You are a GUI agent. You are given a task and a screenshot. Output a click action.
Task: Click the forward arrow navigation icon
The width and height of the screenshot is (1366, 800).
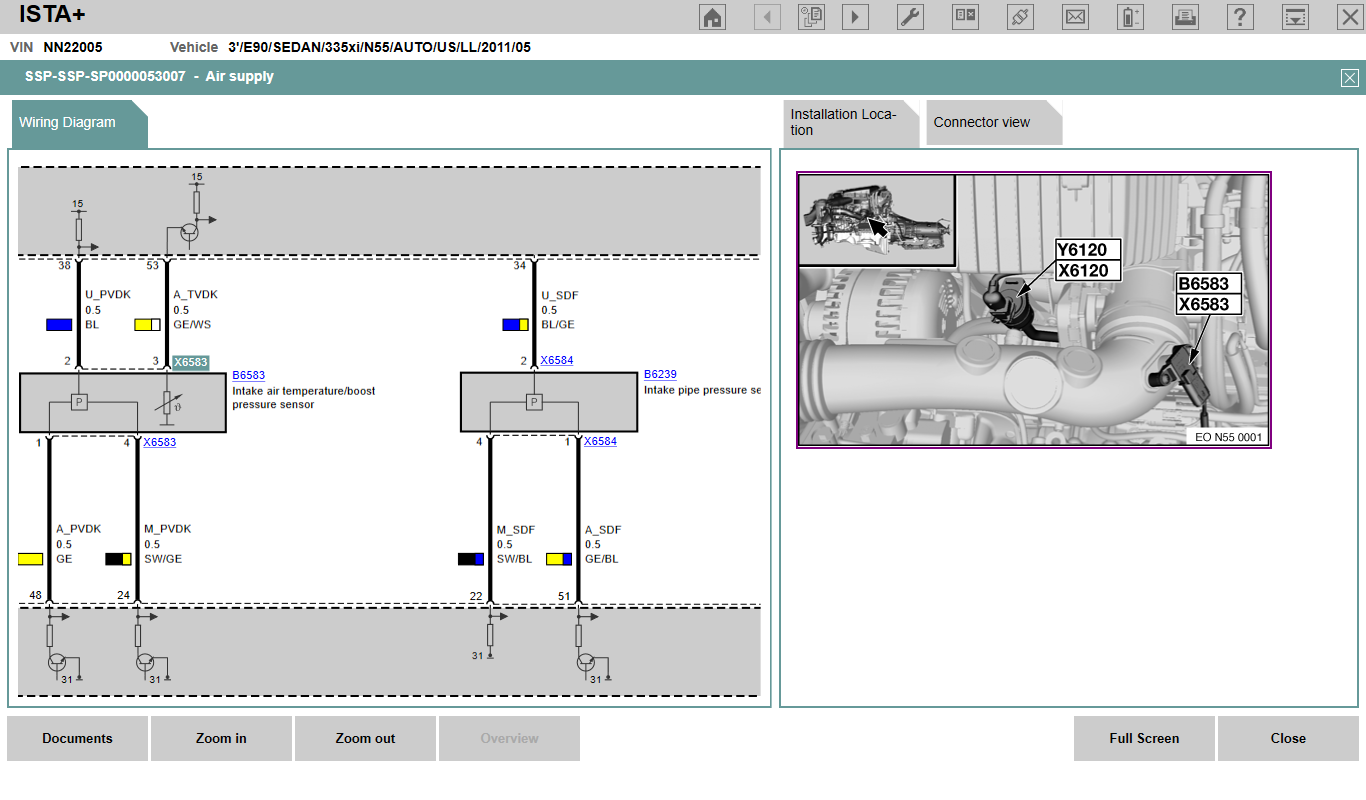855,17
